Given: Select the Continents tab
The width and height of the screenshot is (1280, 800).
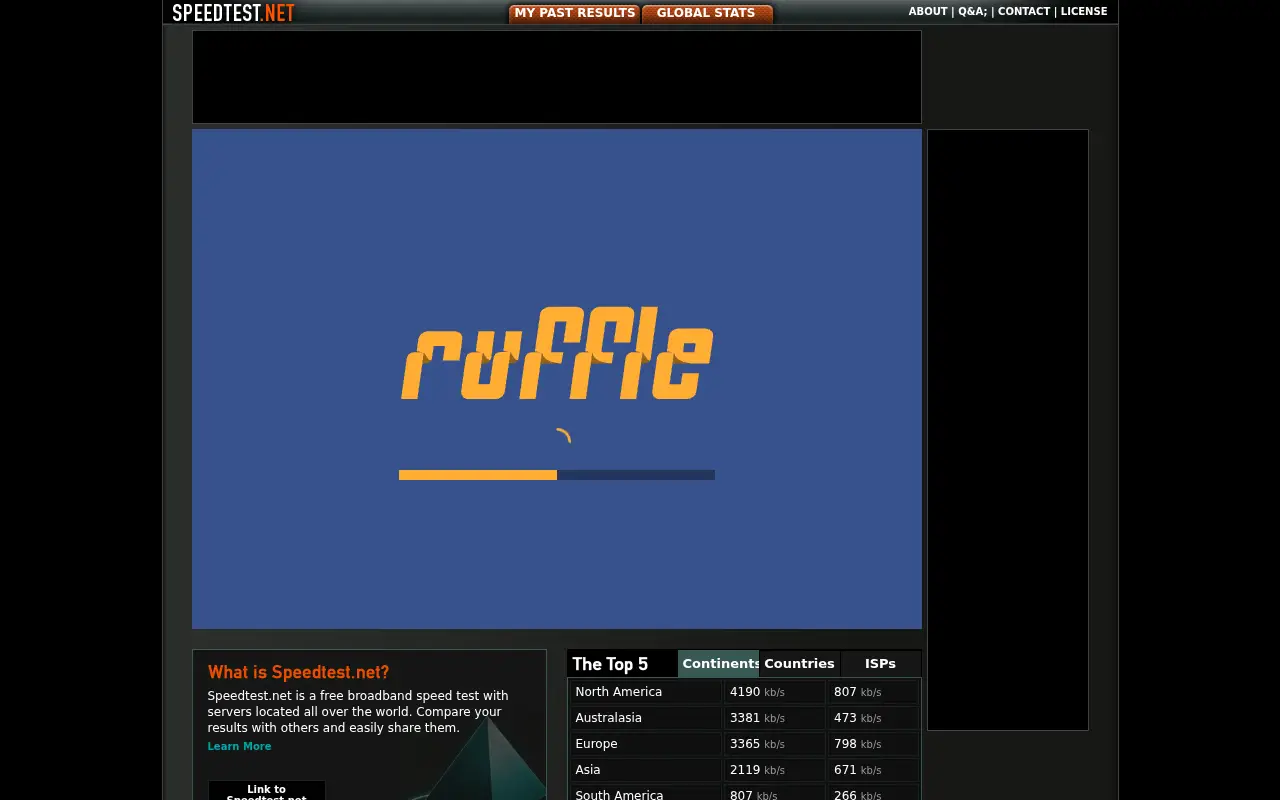Looking at the screenshot, I should 718,664.
